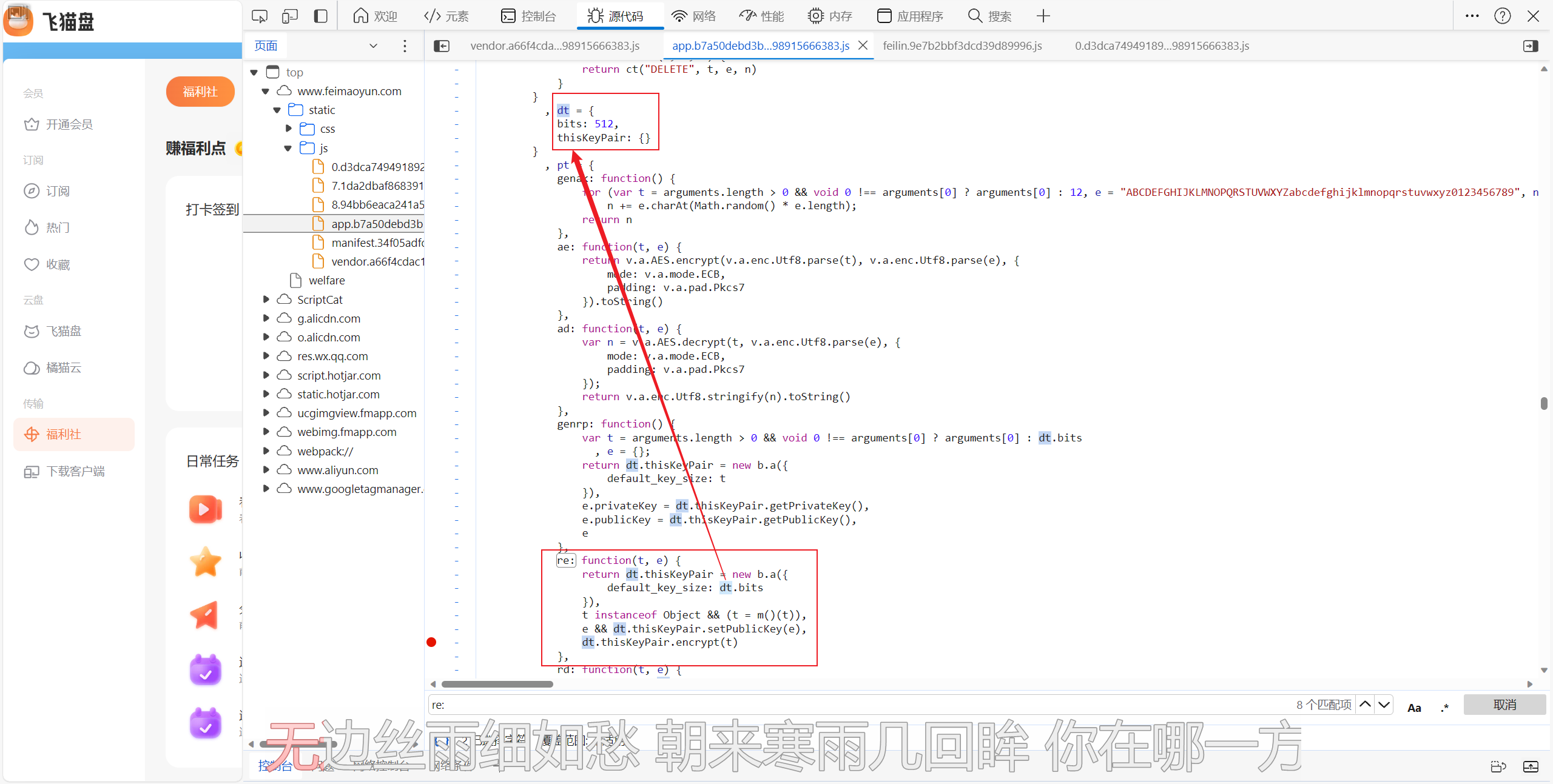1553x784 pixels.
Task: Hide the file navigator pane
Action: pos(442,46)
